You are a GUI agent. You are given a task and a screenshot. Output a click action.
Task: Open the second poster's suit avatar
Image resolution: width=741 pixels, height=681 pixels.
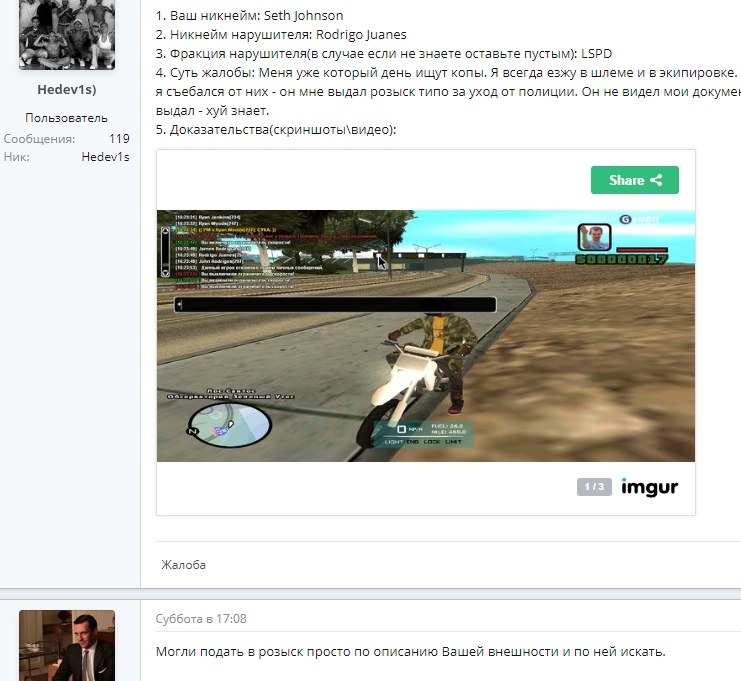67,645
